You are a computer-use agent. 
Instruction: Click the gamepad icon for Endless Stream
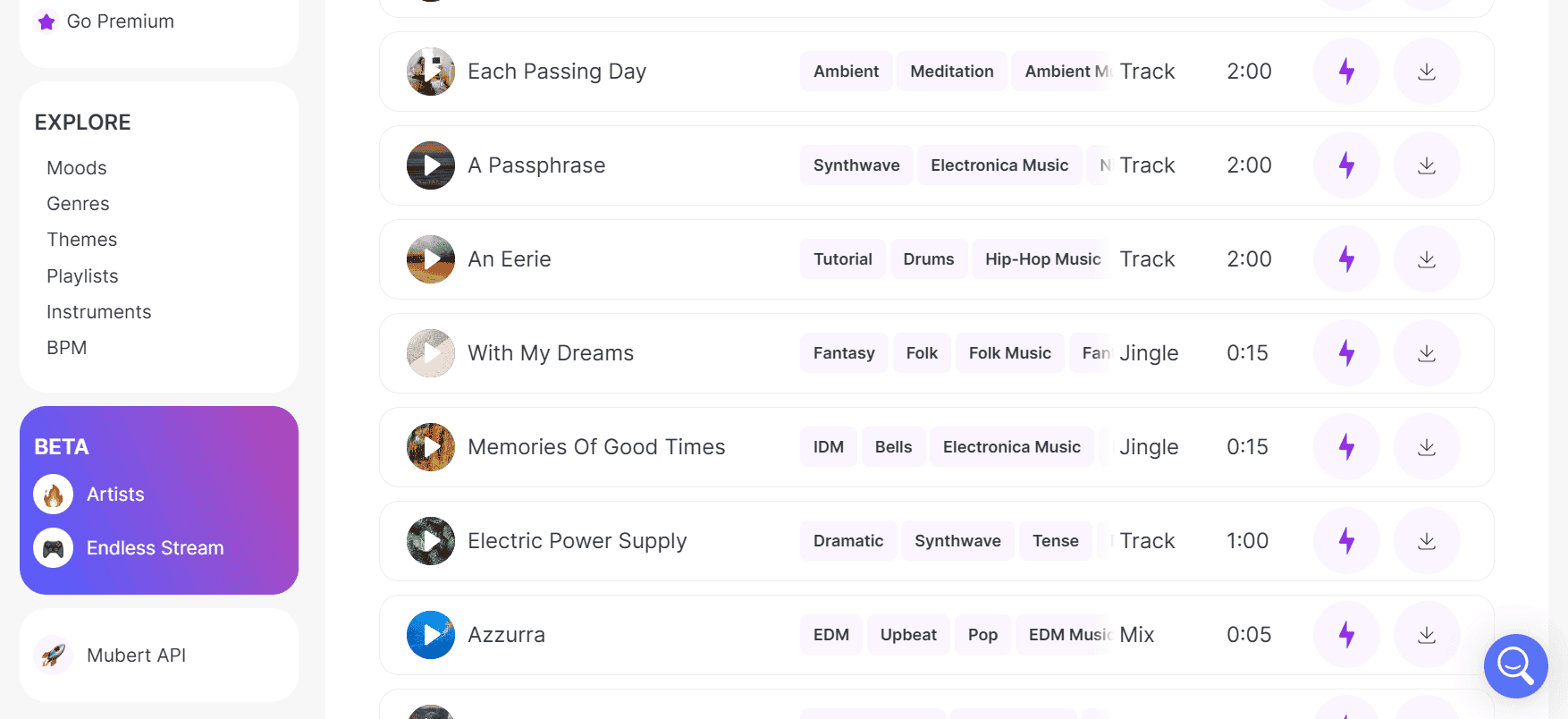[53, 547]
